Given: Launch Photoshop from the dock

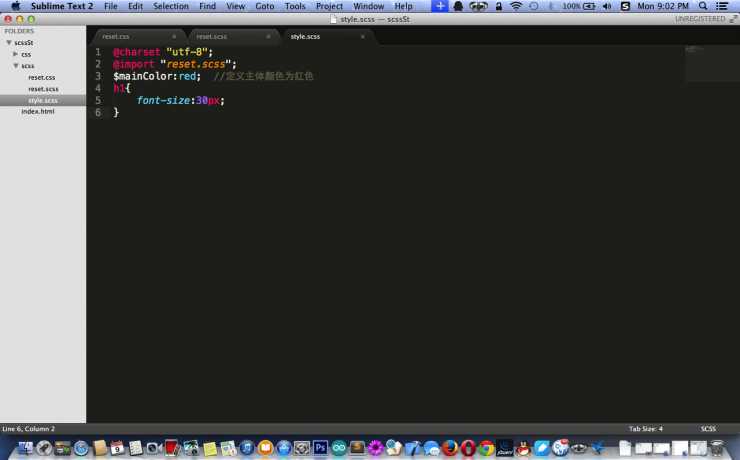Looking at the screenshot, I should coord(320,447).
